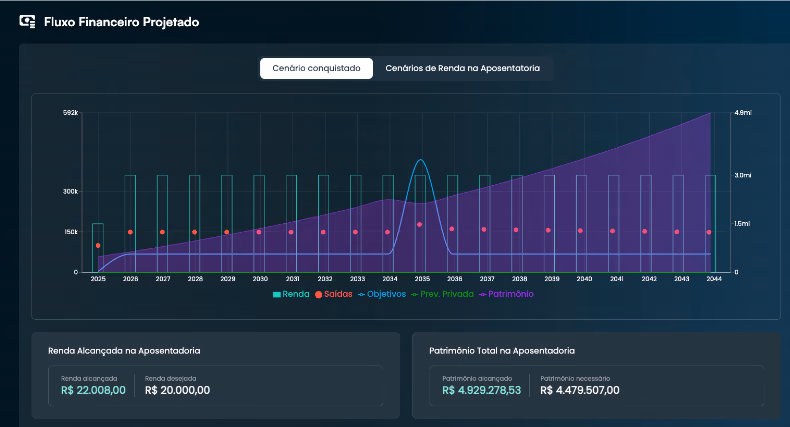Toggle the Prev. Privada legend entry
This screenshot has height=427, width=790.
442,294
